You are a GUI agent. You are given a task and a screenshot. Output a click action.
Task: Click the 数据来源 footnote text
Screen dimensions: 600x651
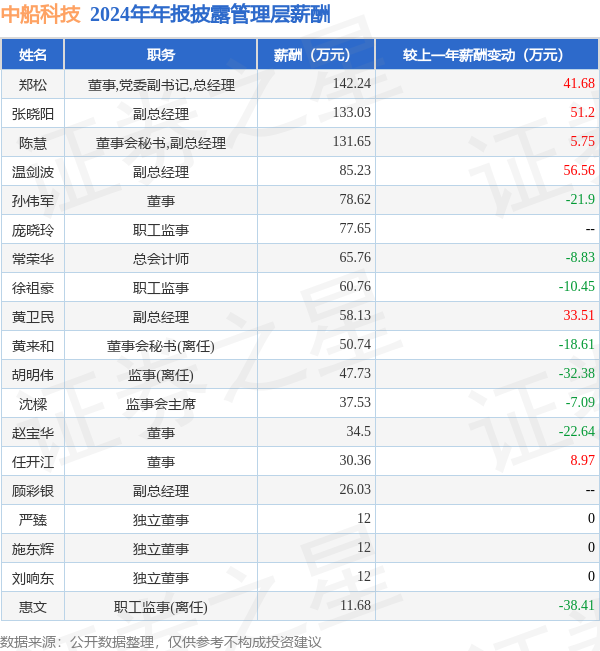(x=160, y=642)
